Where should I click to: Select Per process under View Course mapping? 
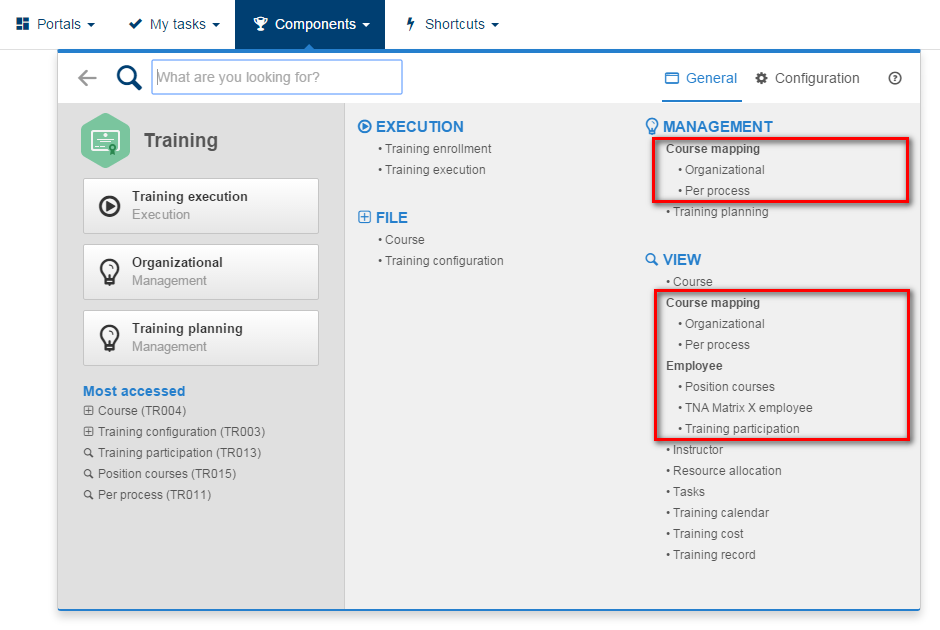click(717, 345)
